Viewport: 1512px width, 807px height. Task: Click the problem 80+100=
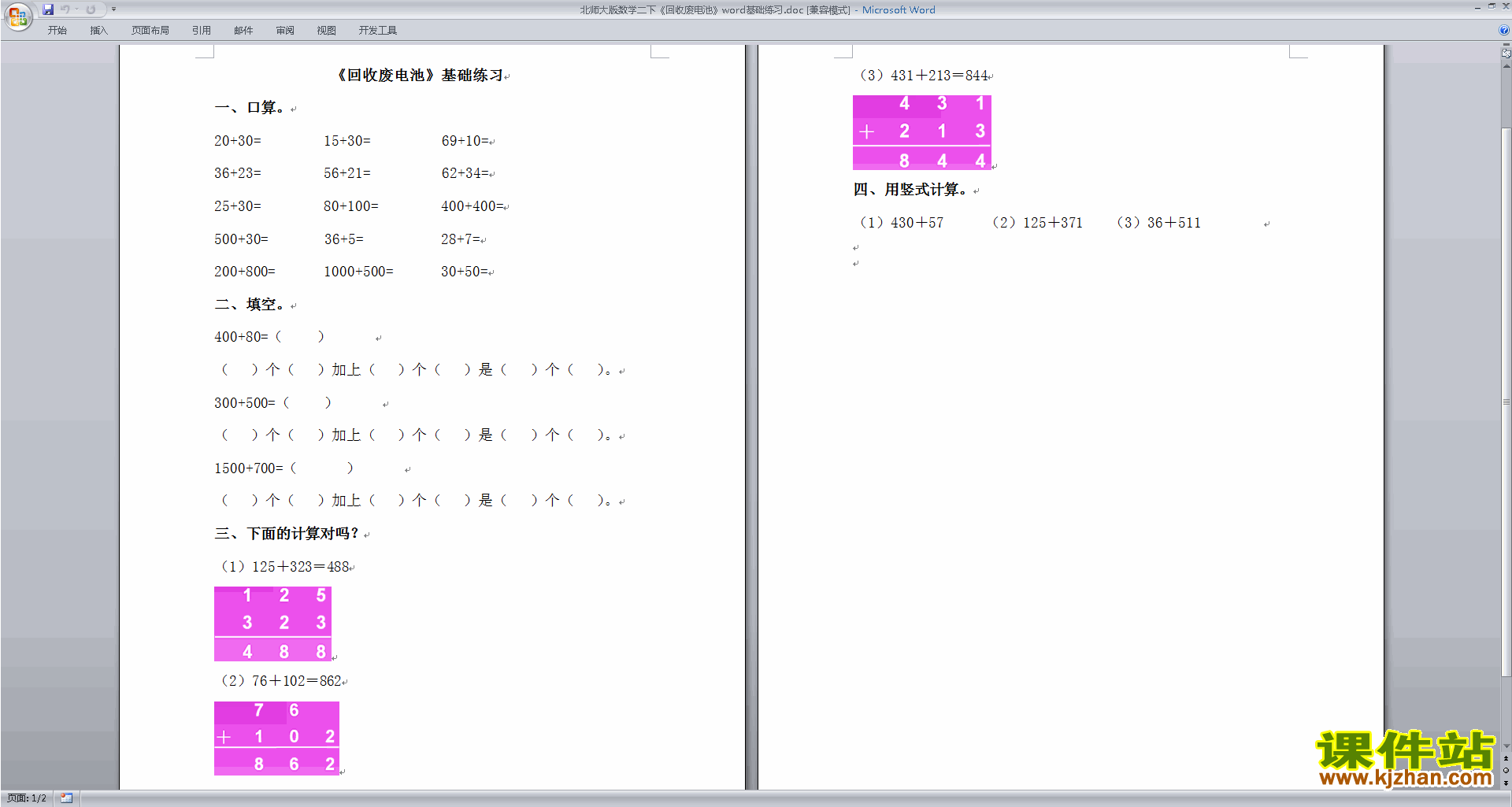[351, 206]
